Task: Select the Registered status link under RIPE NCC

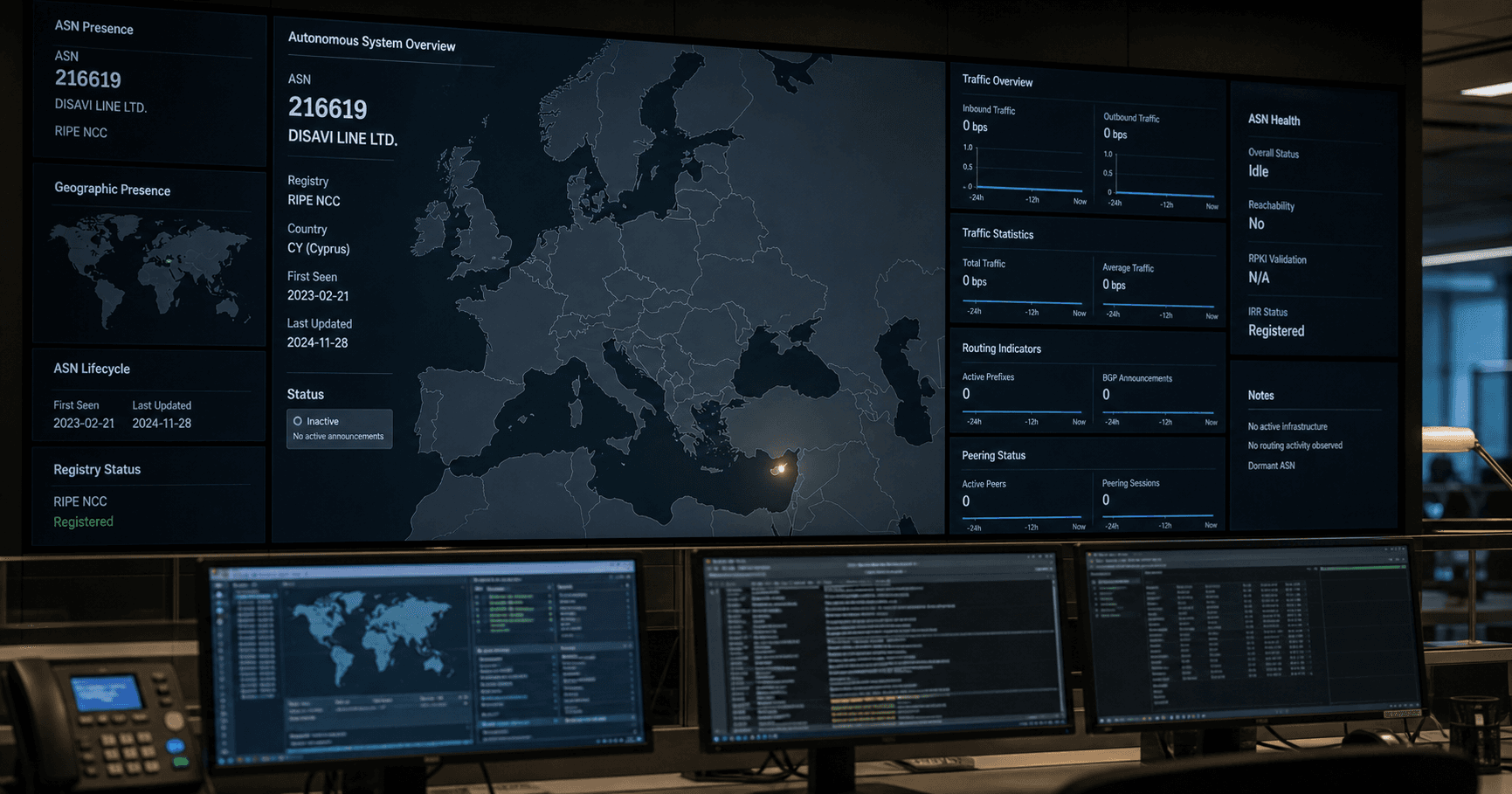Action: tap(83, 521)
